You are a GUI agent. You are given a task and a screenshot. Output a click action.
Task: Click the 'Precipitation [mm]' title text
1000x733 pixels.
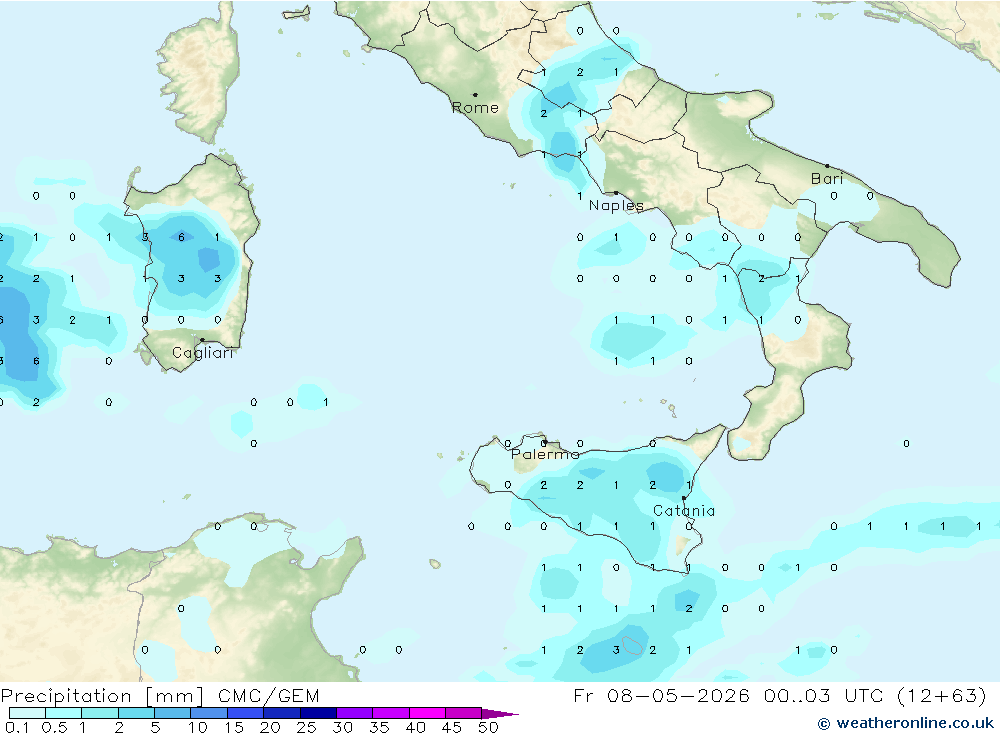(102, 696)
